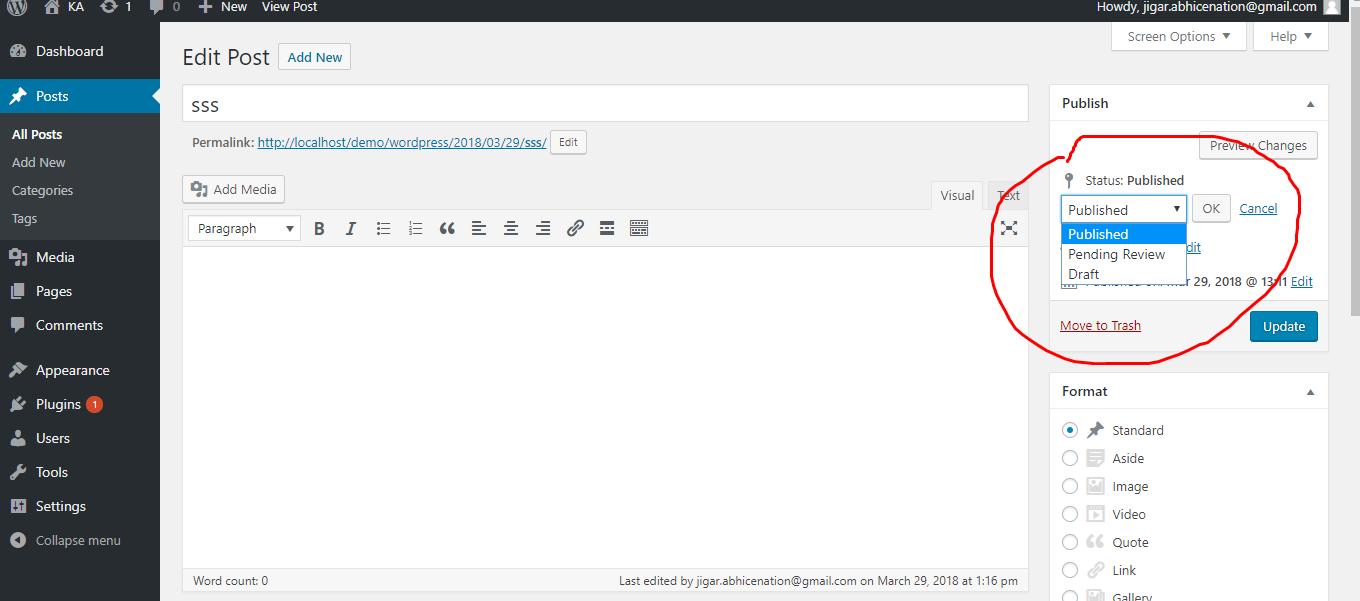Choose the Quote post format
Screen dimensions: 1360x601
1070,542
